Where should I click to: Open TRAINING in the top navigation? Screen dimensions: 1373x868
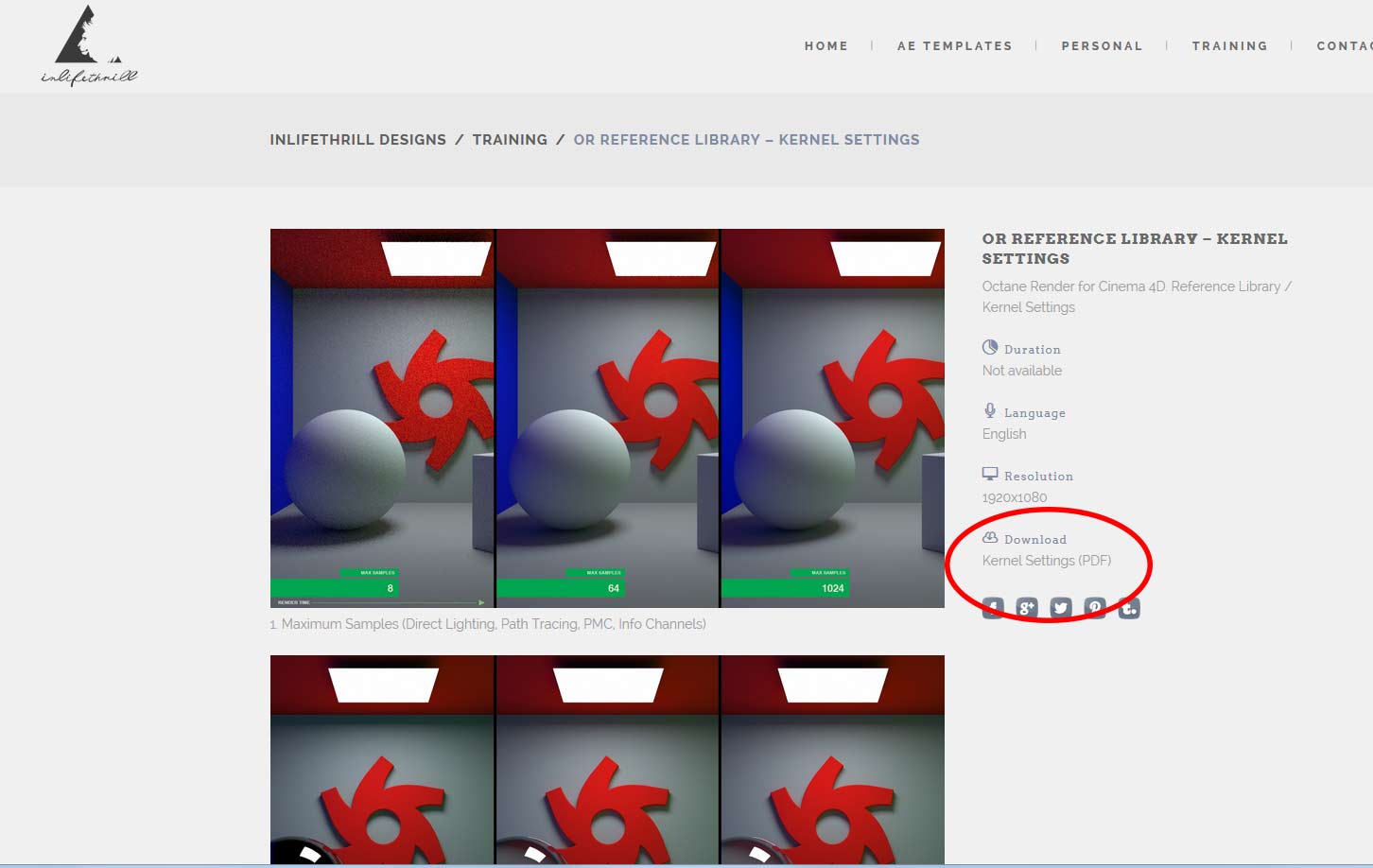pyautogui.click(x=1230, y=45)
